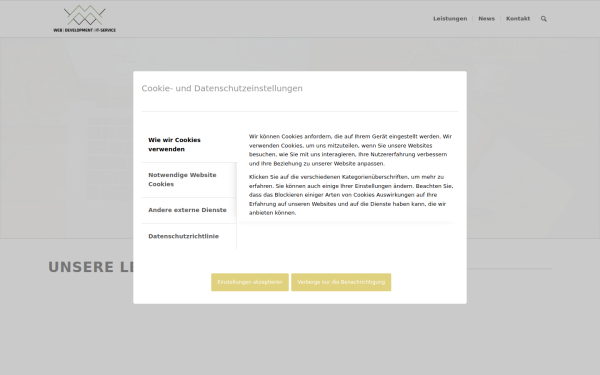Switch to Notwendige Website Cookies tab
The height and width of the screenshot is (375, 600).
189,180
